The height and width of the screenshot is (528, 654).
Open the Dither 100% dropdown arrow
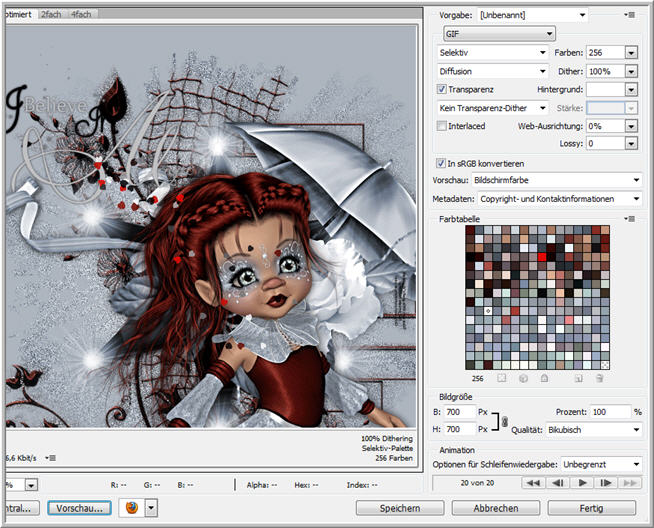tap(631, 71)
